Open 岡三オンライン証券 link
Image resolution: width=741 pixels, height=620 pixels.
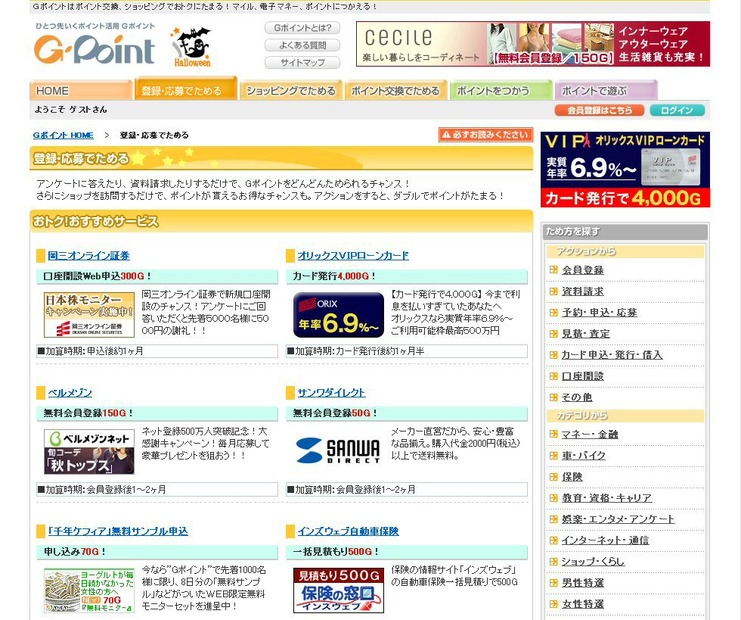[88, 256]
